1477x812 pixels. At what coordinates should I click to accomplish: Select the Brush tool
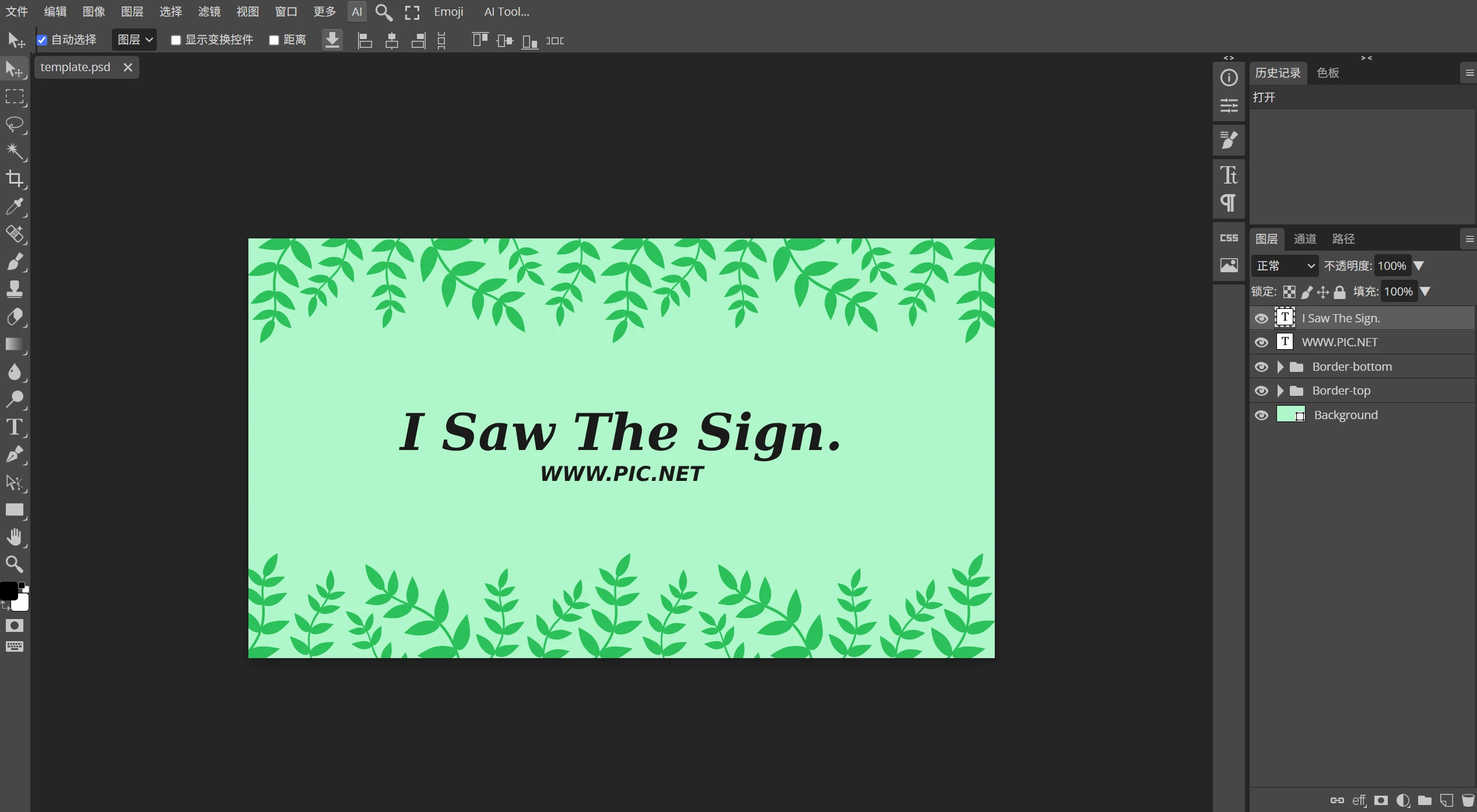pyautogui.click(x=15, y=261)
